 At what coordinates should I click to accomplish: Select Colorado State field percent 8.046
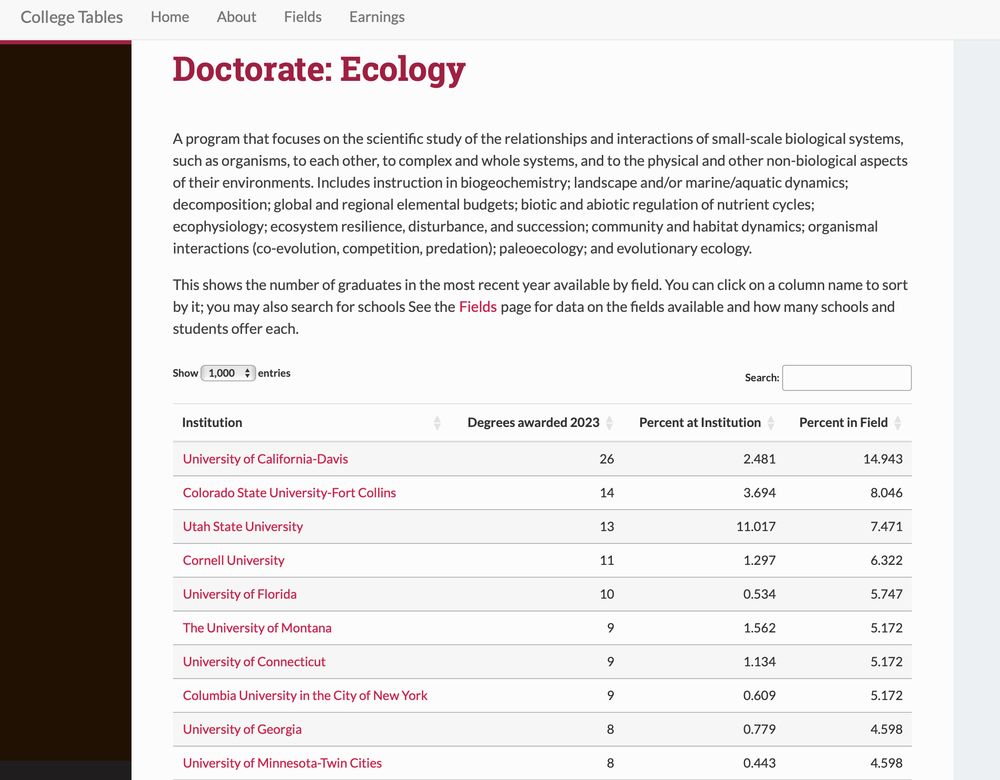click(x=886, y=493)
